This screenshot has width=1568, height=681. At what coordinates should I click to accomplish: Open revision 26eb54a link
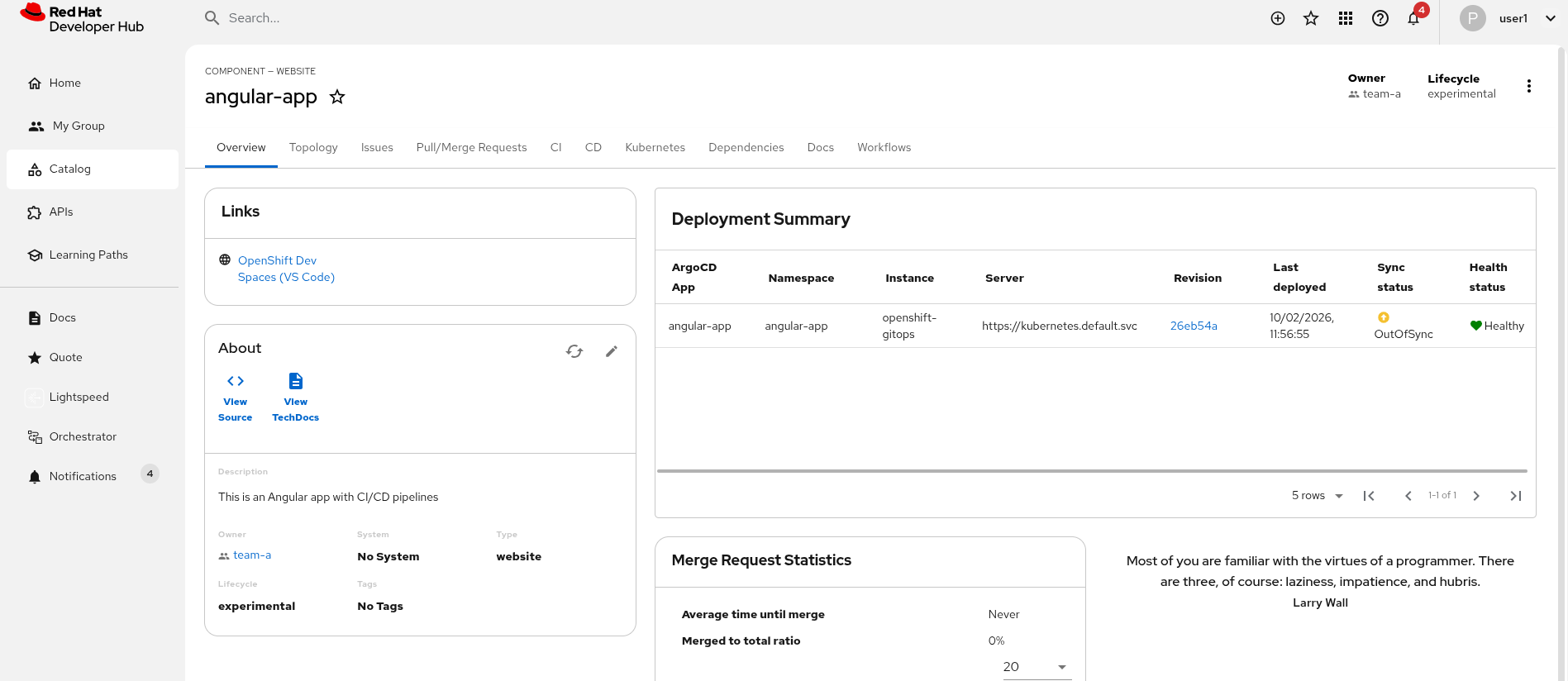click(1194, 326)
